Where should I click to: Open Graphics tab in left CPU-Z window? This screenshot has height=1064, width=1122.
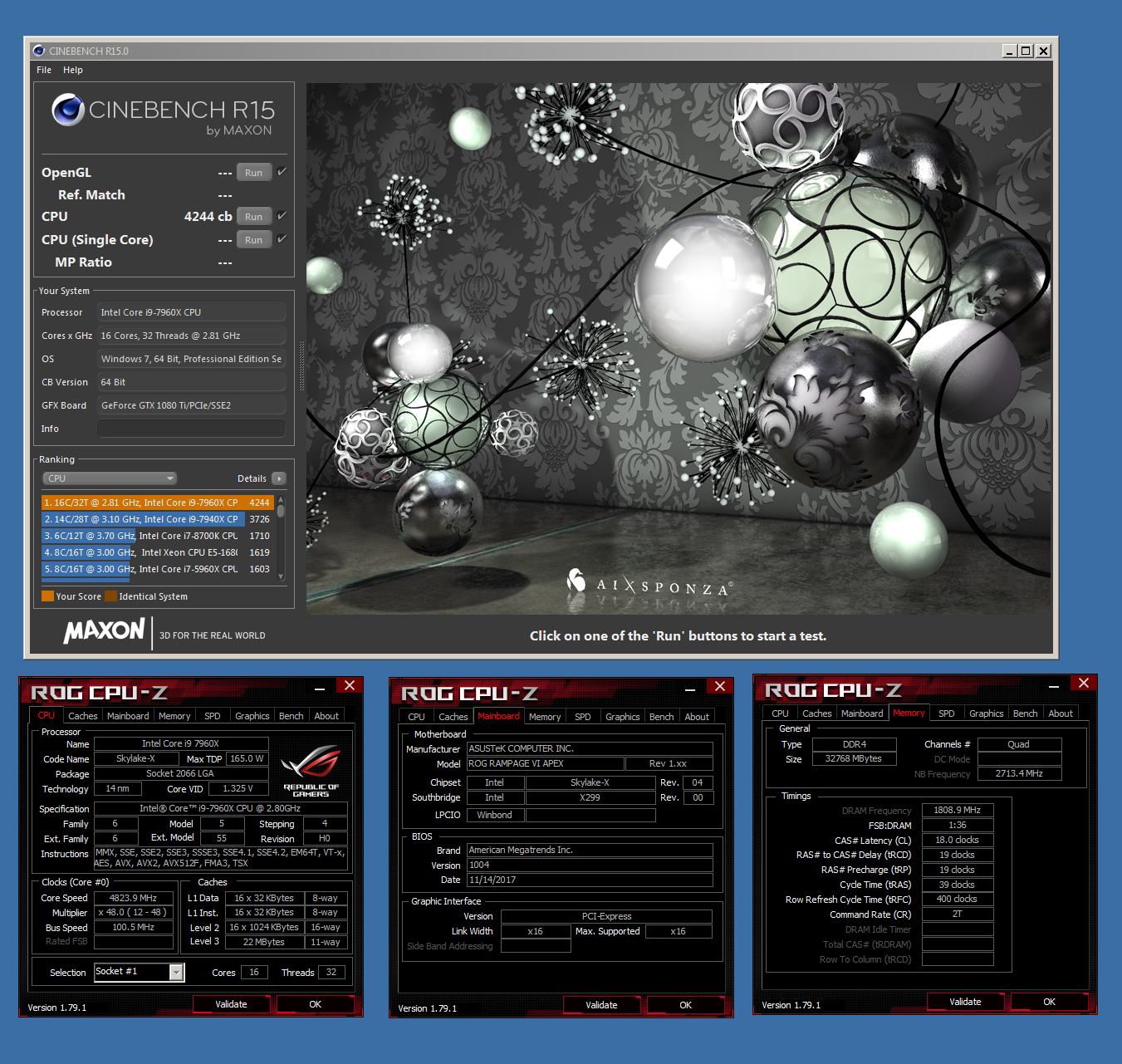coord(252,716)
